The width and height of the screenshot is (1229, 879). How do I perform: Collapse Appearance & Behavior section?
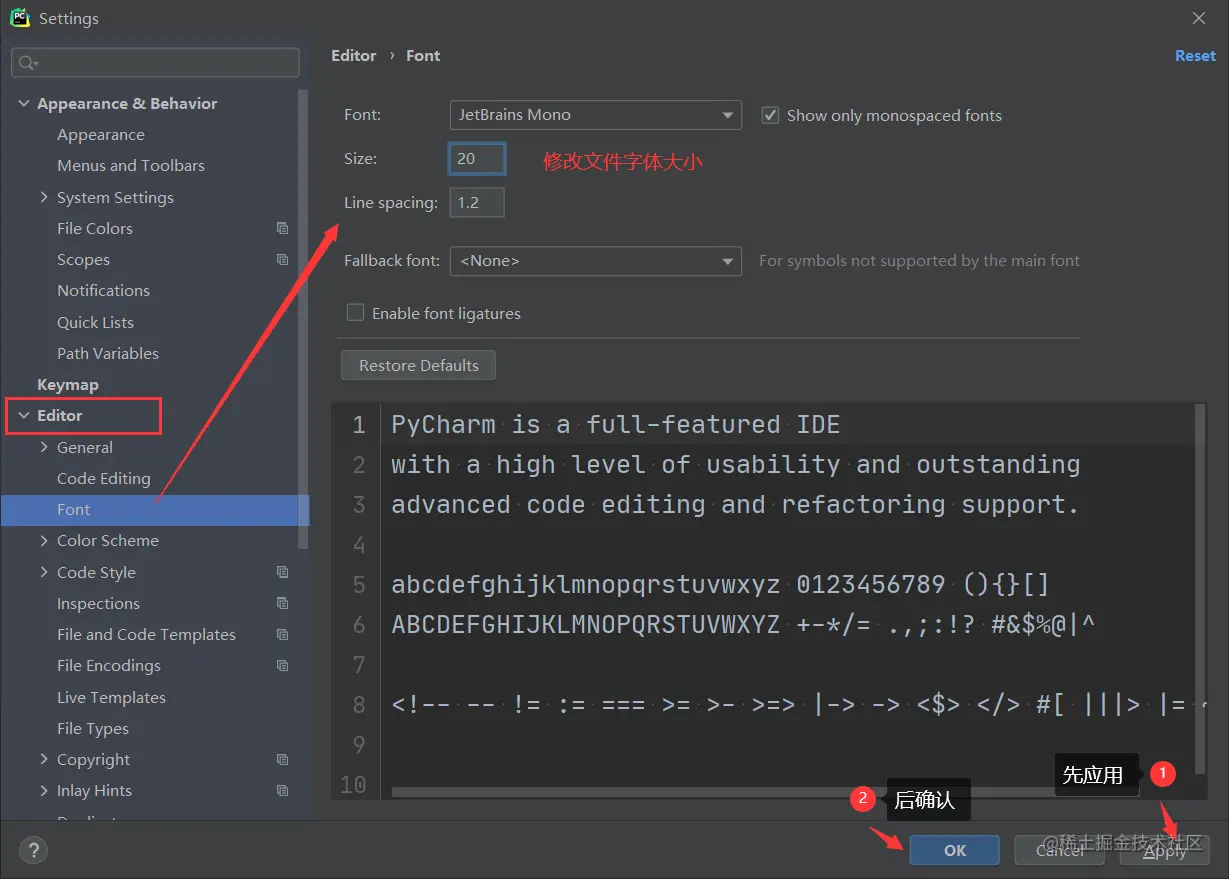[x=23, y=103]
